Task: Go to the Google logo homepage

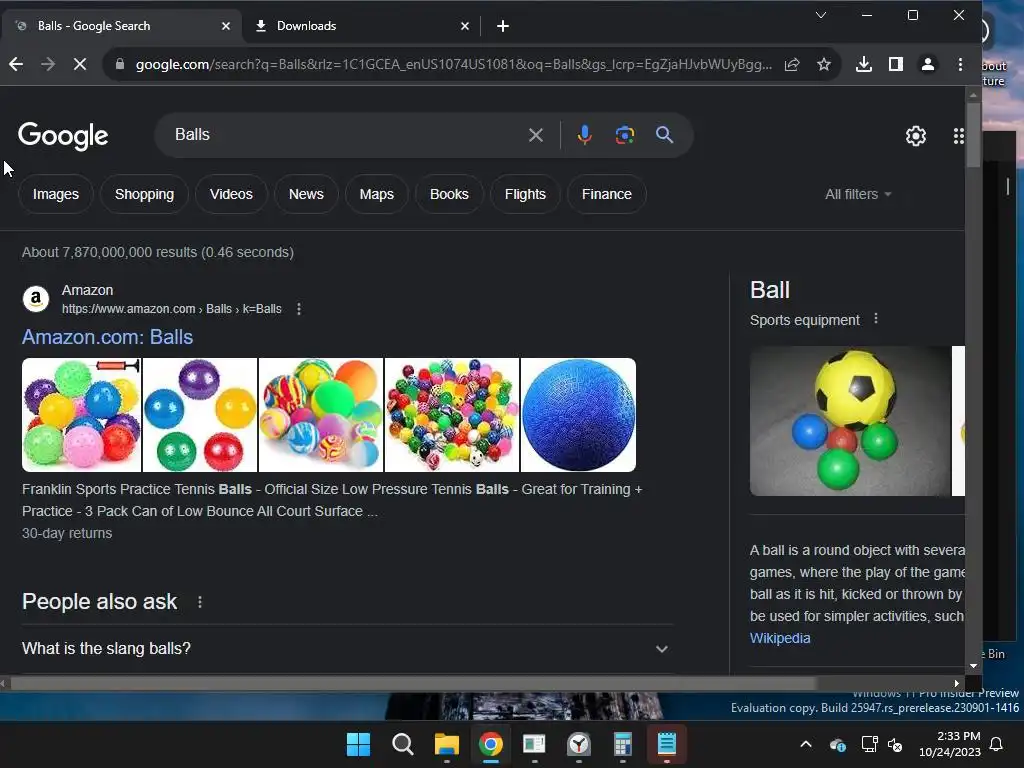Action: point(63,136)
